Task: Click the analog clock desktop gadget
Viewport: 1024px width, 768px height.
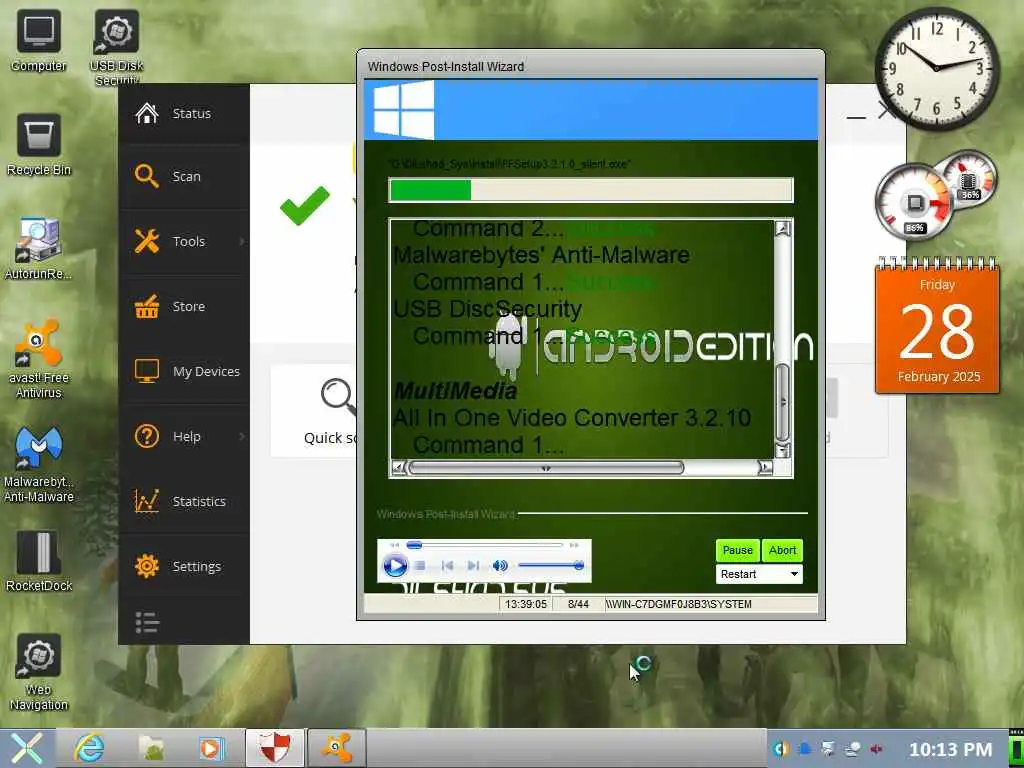Action: pos(936,67)
